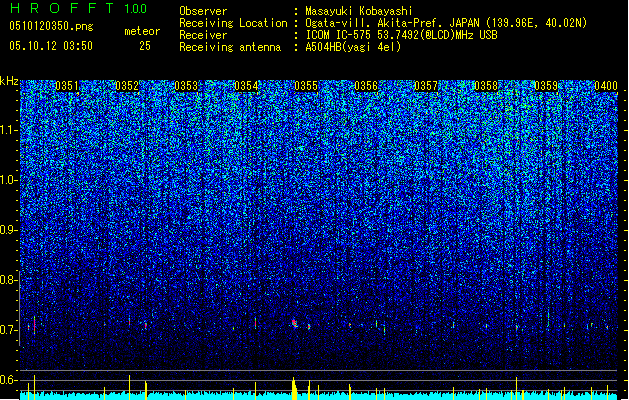Click the 0400 time marker
This screenshot has height=400, width=629.
[606, 86]
